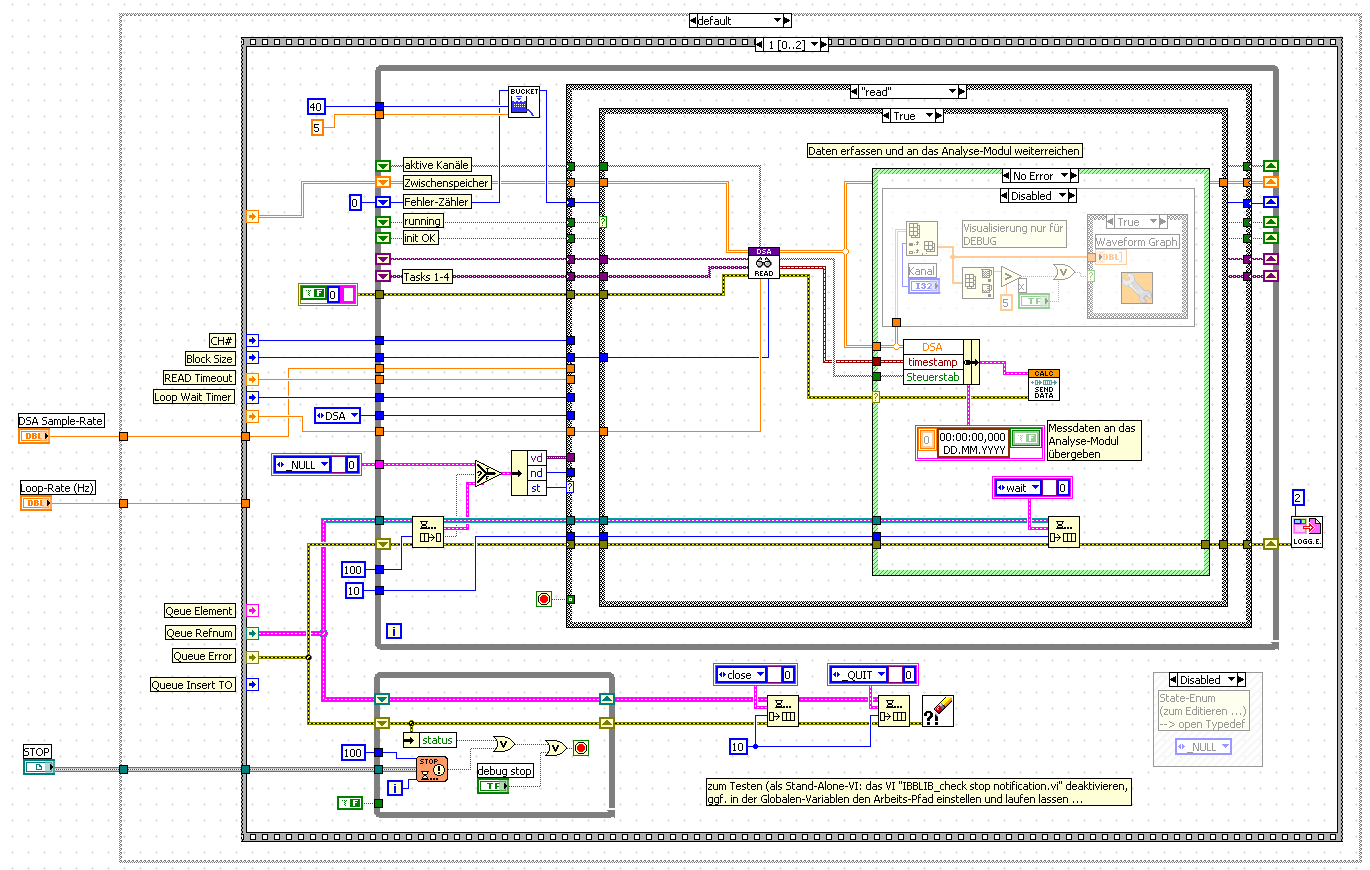Select the Loop-Rate (Hz) DBL terminal
1370x870 pixels.
click(34, 503)
